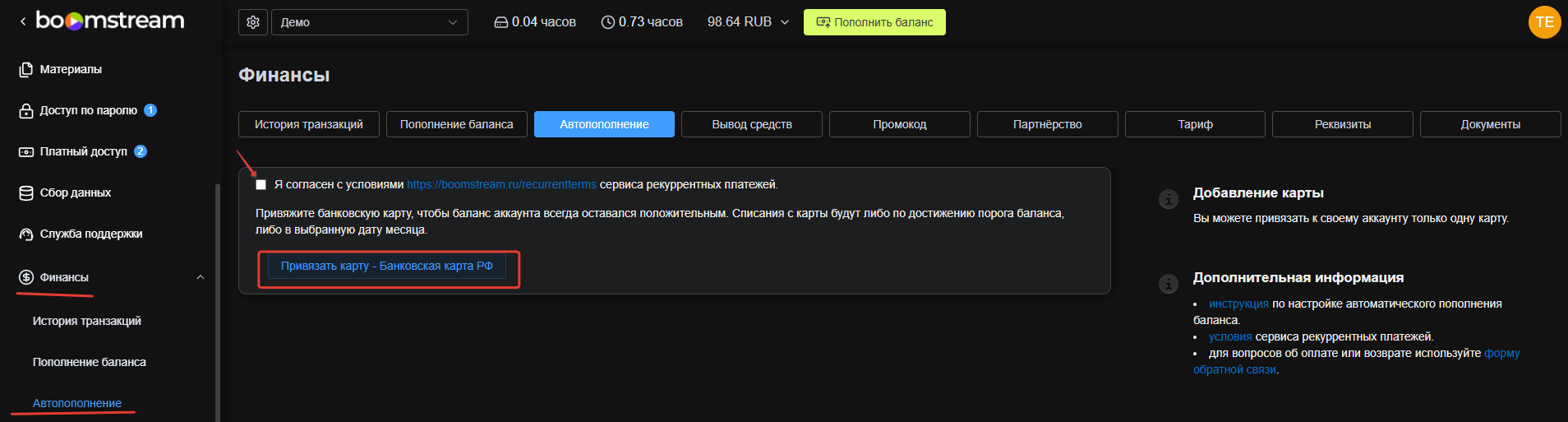Click info icon beside Добавление карты
This screenshot has height=422, width=1568.
coord(1169,199)
